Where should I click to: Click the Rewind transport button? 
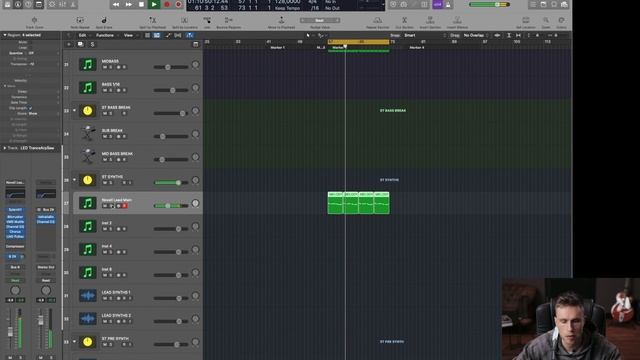pyautogui.click(x=116, y=4)
